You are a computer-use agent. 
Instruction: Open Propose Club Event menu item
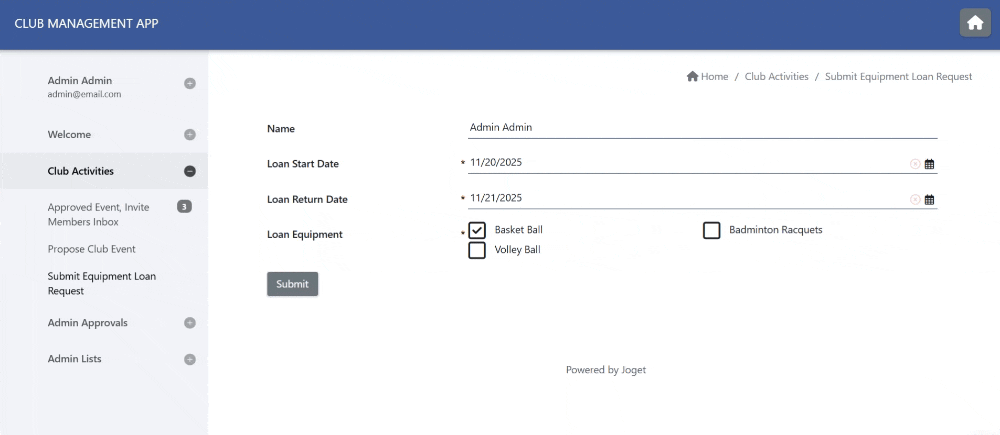point(92,249)
